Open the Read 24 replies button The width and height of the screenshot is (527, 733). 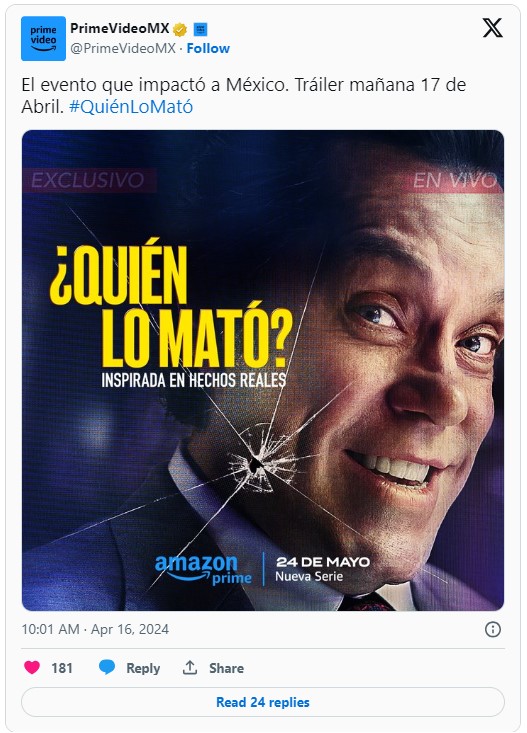tap(263, 702)
